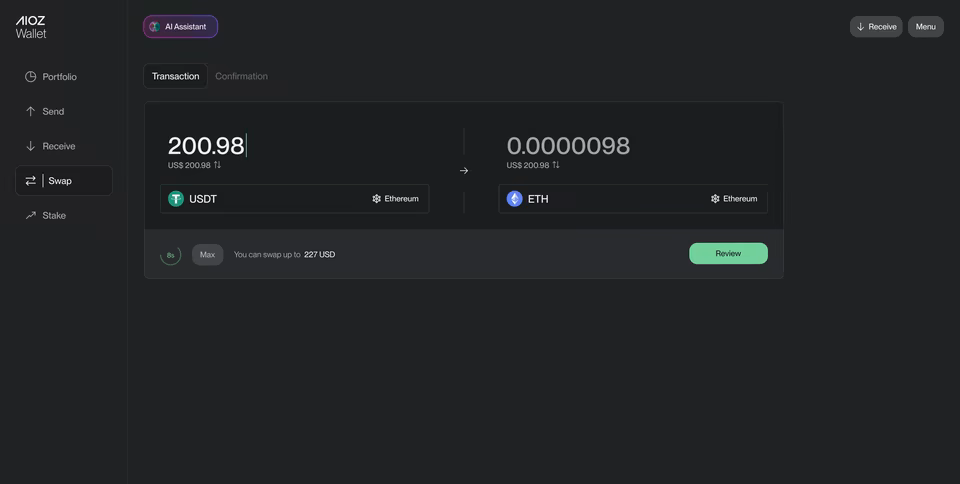This screenshot has height=484, width=960.
Task: Switch to the Confirmation tab
Action: (241, 76)
